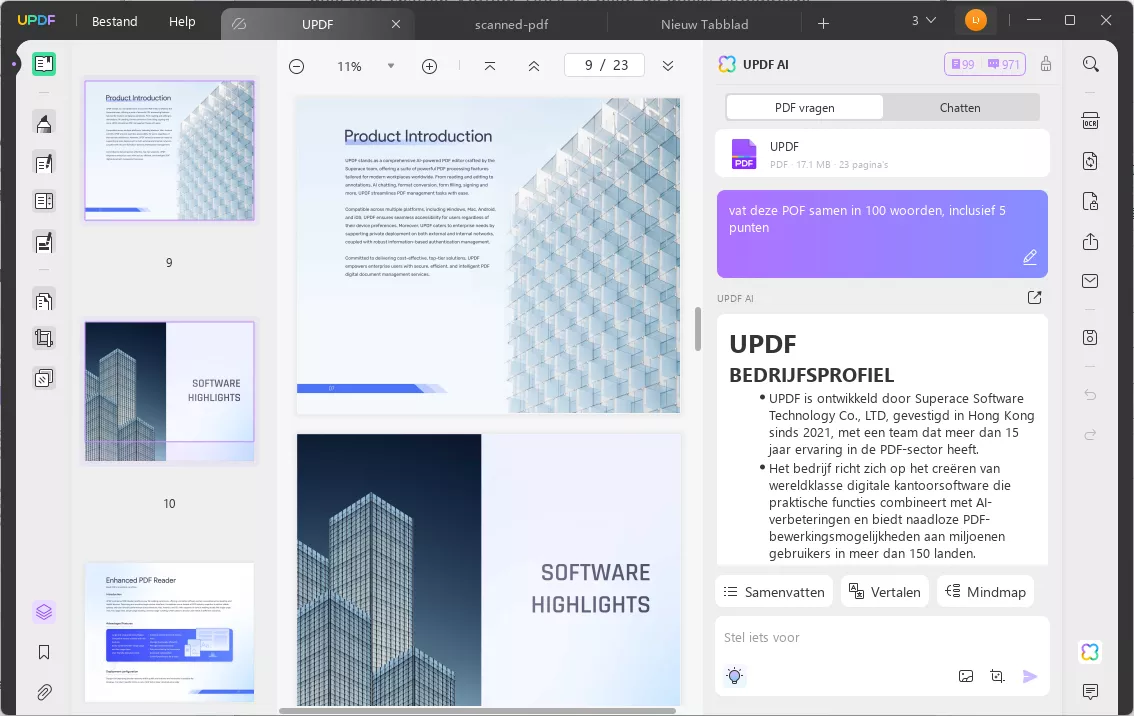This screenshot has height=716, width=1134.
Task: Open the Fill and Sign tool
Action: [44, 242]
